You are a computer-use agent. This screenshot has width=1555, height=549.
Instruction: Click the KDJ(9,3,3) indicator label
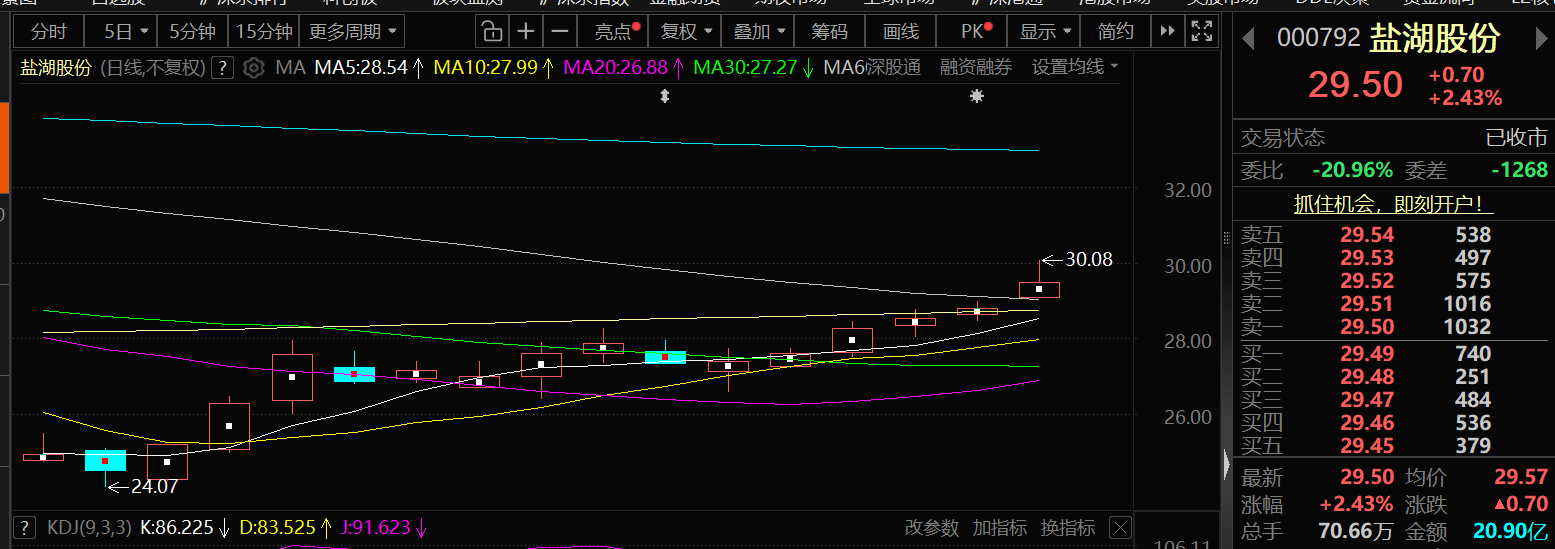pos(88,527)
